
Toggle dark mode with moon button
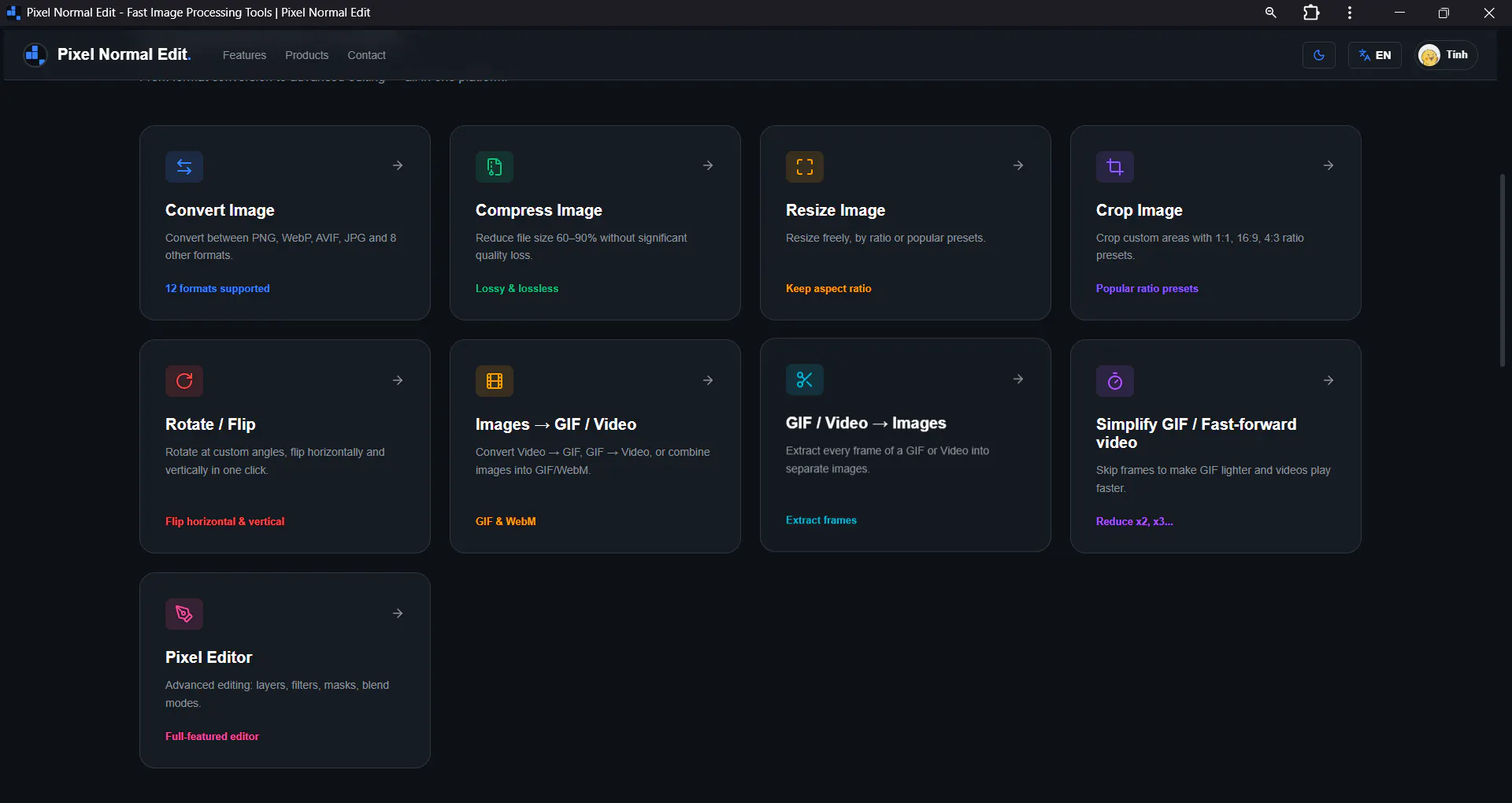(x=1319, y=55)
